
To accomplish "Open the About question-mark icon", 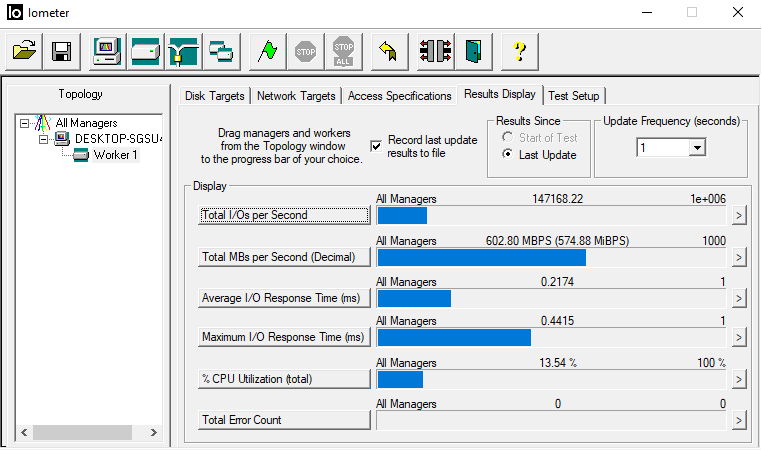I will pyautogui.click(x=520, y=51).
